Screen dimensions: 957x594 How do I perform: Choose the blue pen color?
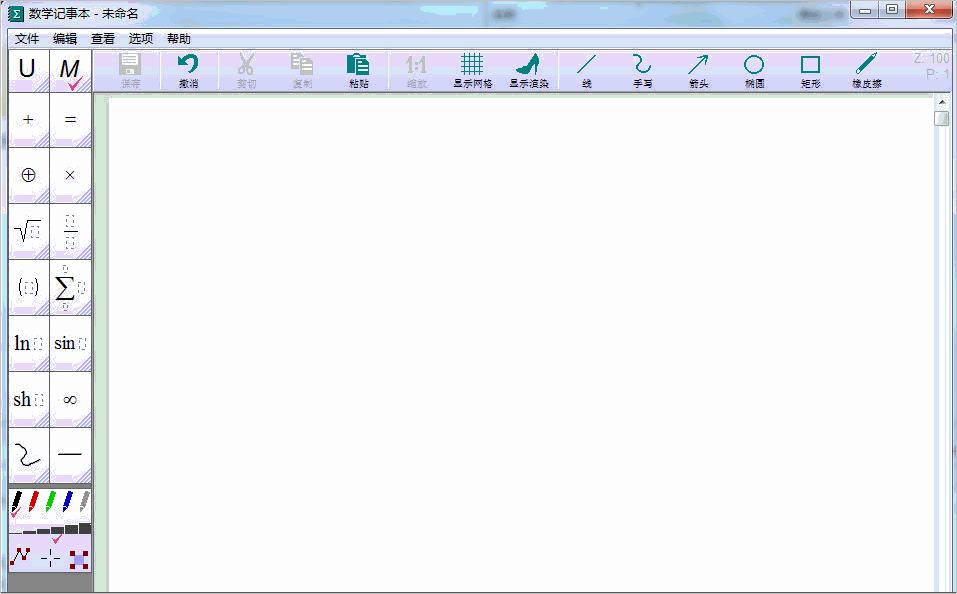click(68, 502)
